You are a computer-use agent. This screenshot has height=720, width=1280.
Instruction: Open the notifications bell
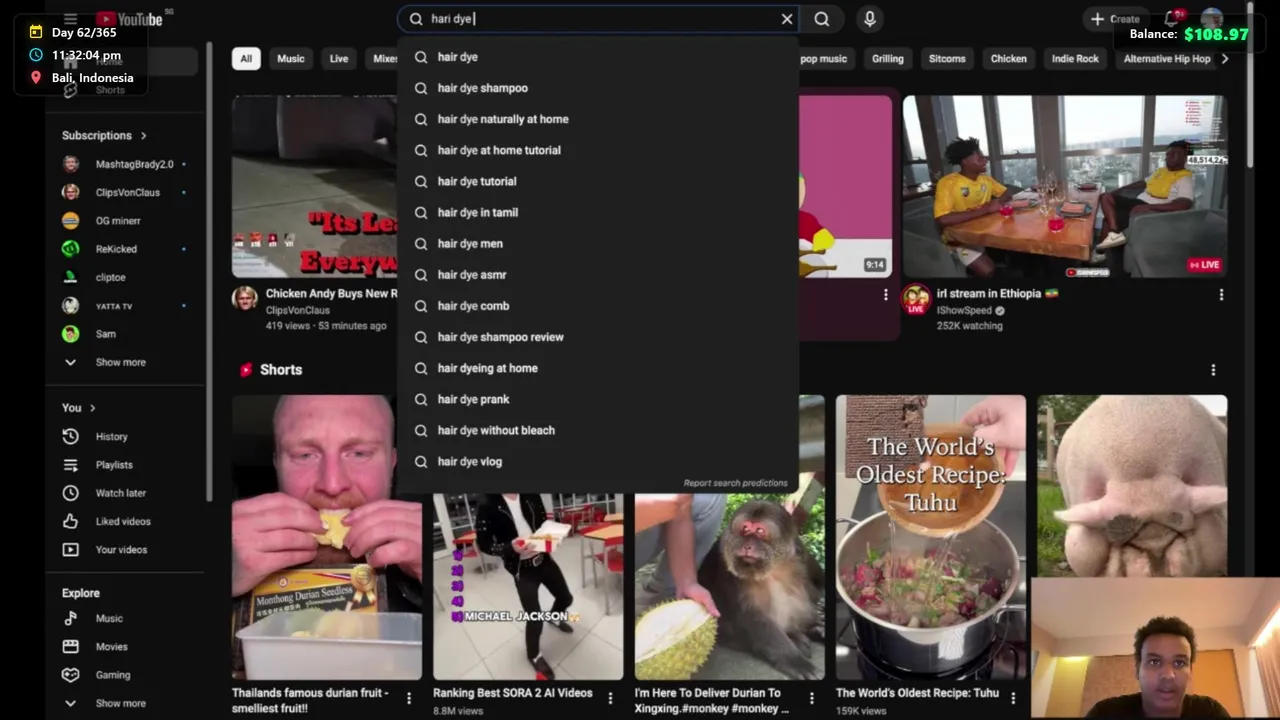click(x=1172, y=19)
